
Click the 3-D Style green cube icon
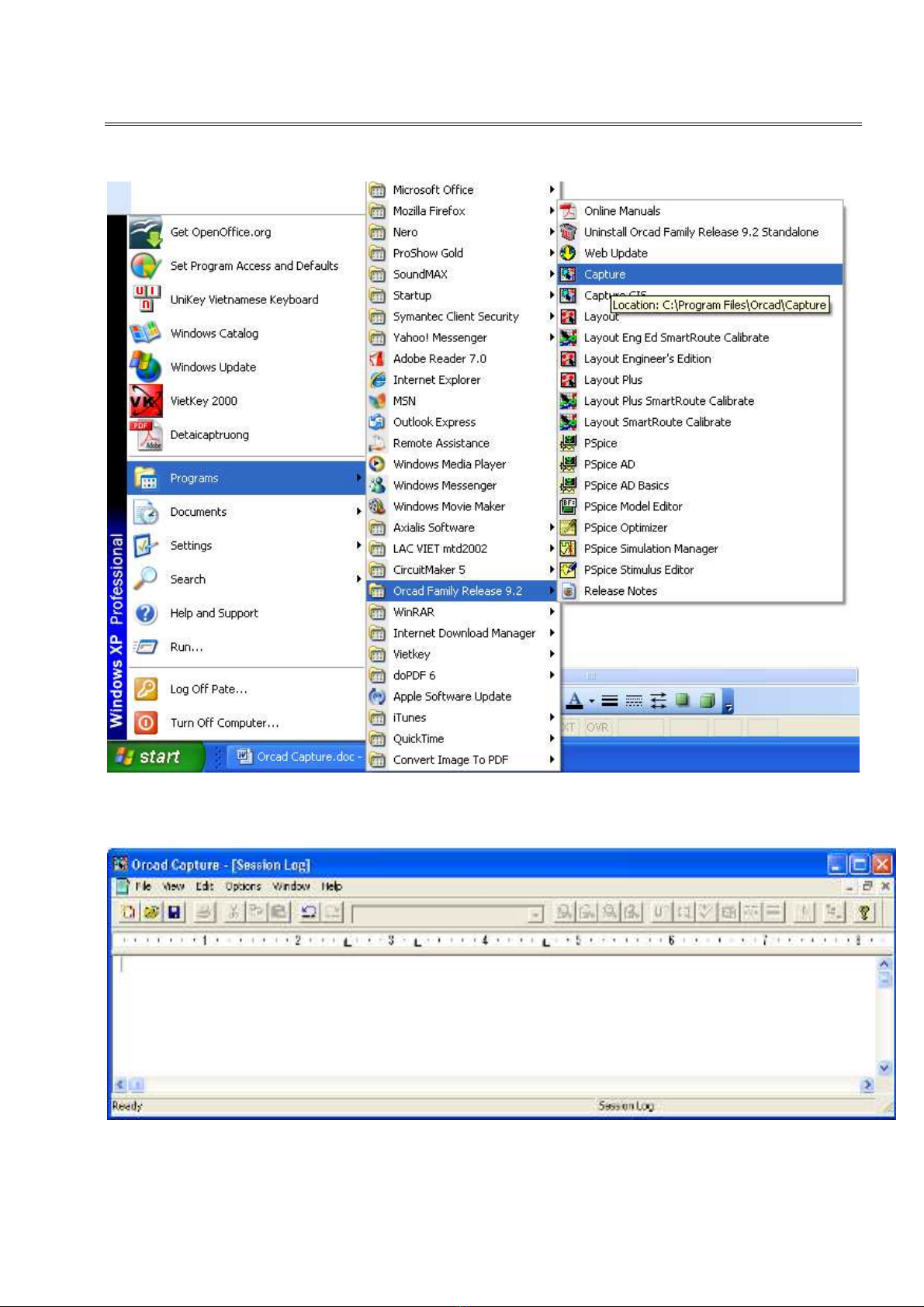[x=707, y=701]
